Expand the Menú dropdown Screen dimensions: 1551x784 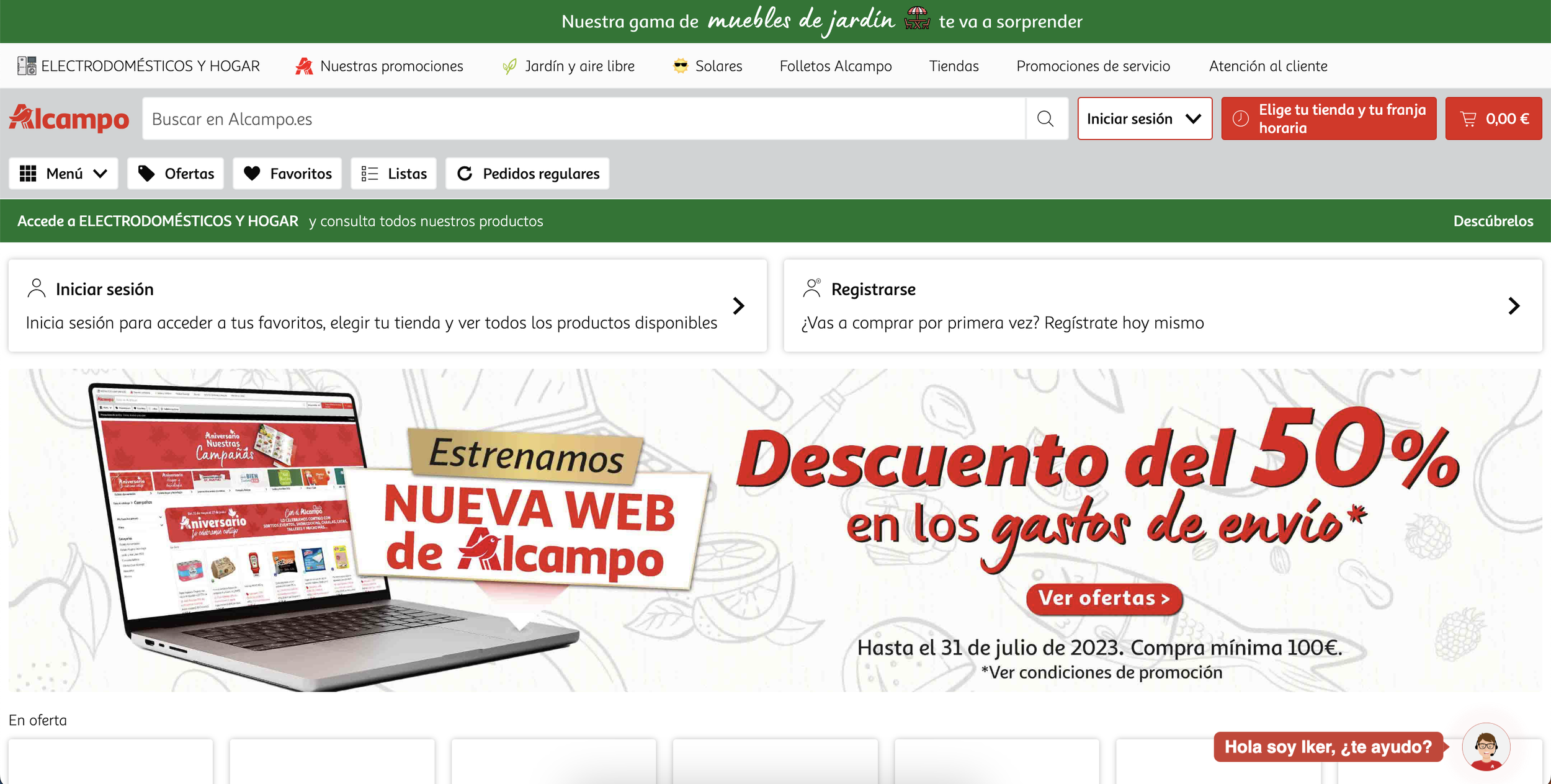[x=63, y=174]
